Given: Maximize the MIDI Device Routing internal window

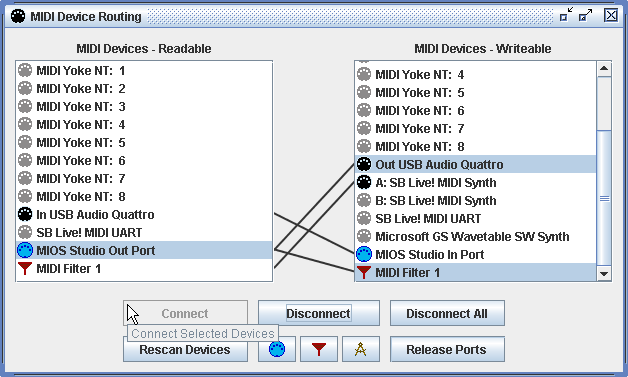Looking at the screenshot, I should (586, 15).
